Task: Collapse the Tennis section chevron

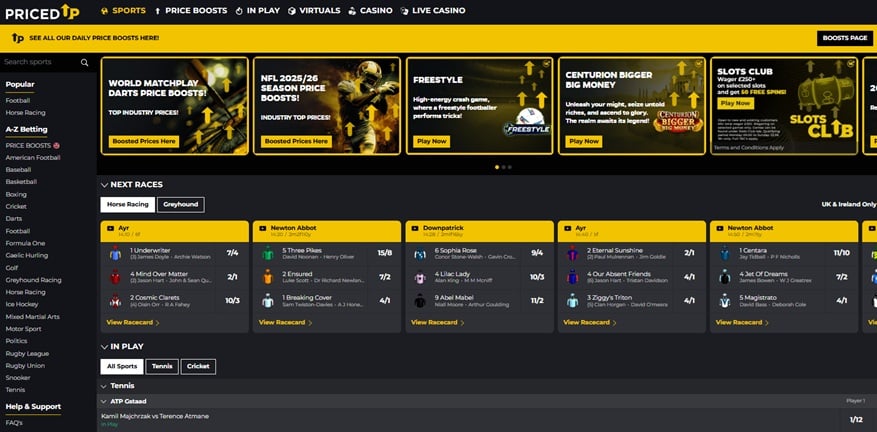Action: click(x=103, y=386)
